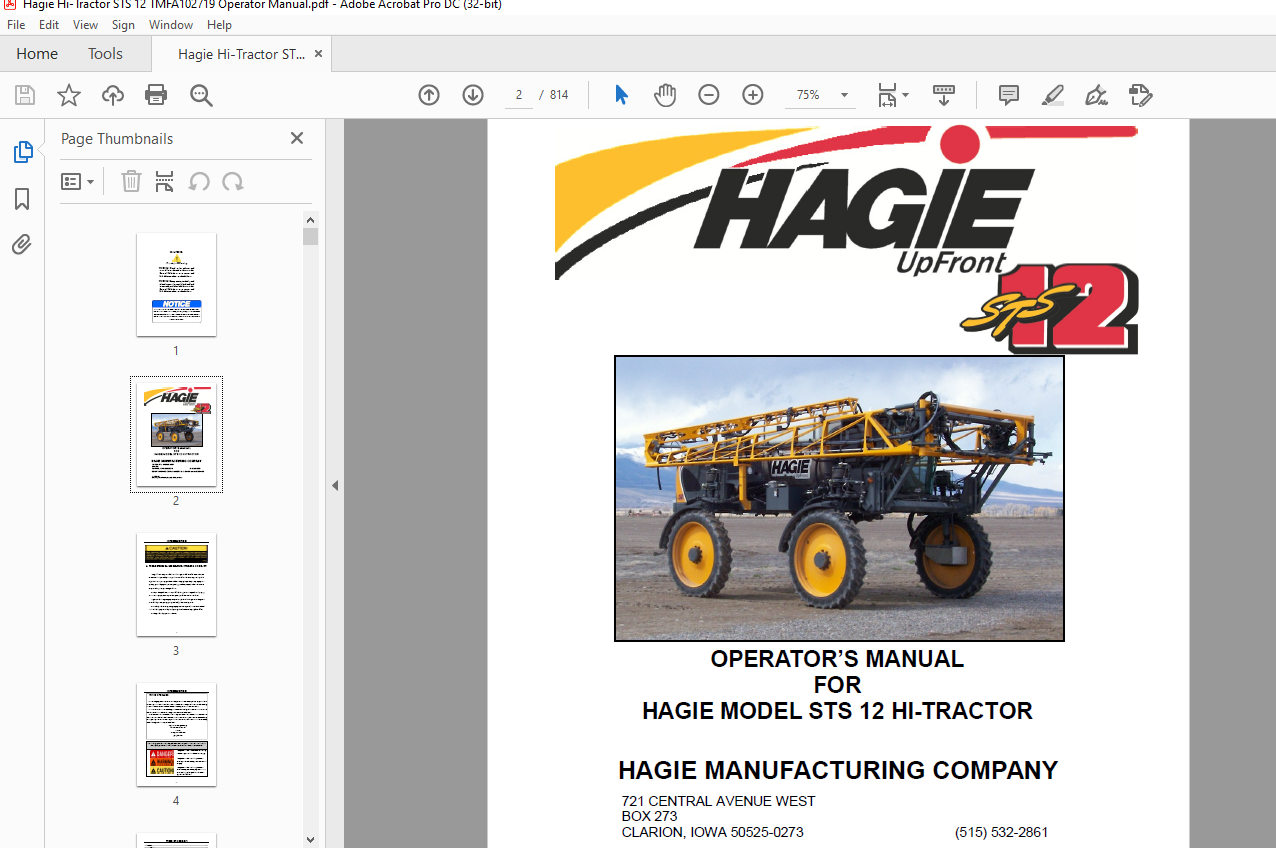Image resolution: width=1276 pixels, height=848 pixels.
Task: Switch to the Tools tab
Action: [x=105, y=54]
